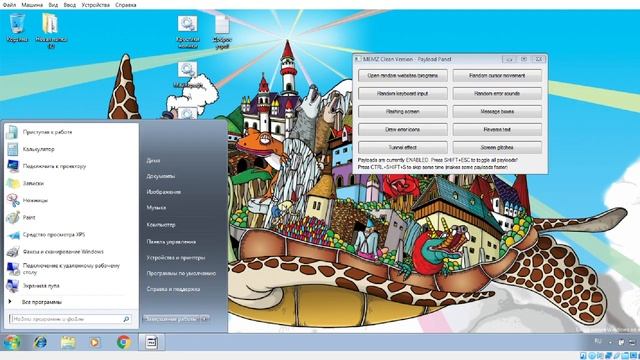
Task: Open the Ввод menu
Action: (x=70, y=5)
